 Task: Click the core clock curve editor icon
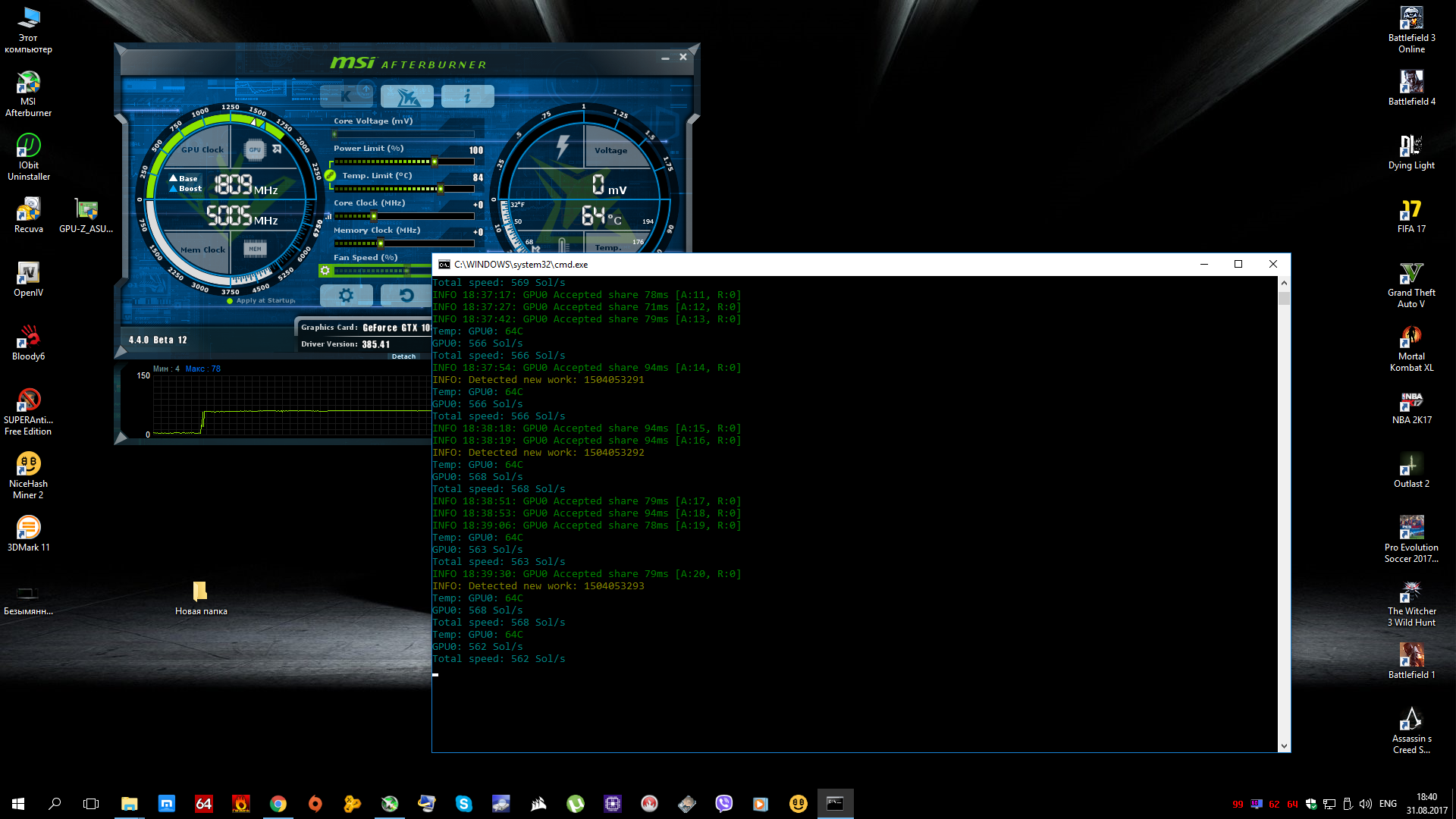328,216
